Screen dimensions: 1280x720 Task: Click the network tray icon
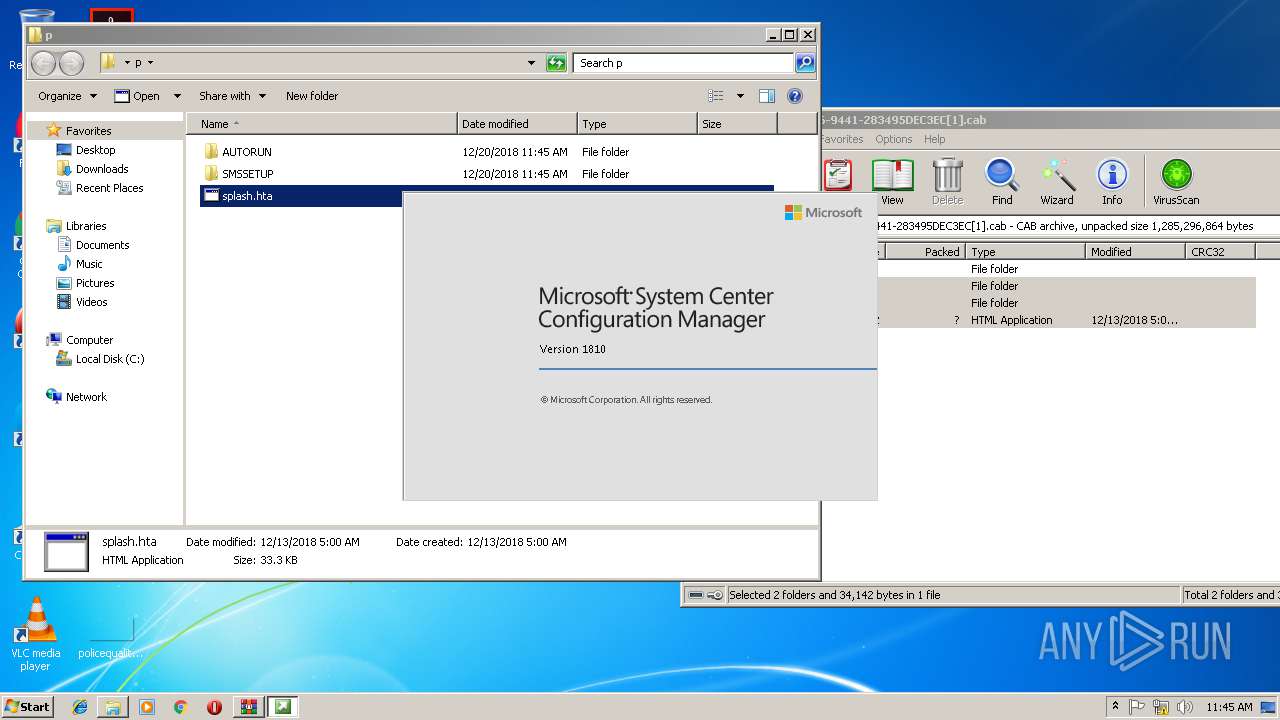coord(1160,707)
